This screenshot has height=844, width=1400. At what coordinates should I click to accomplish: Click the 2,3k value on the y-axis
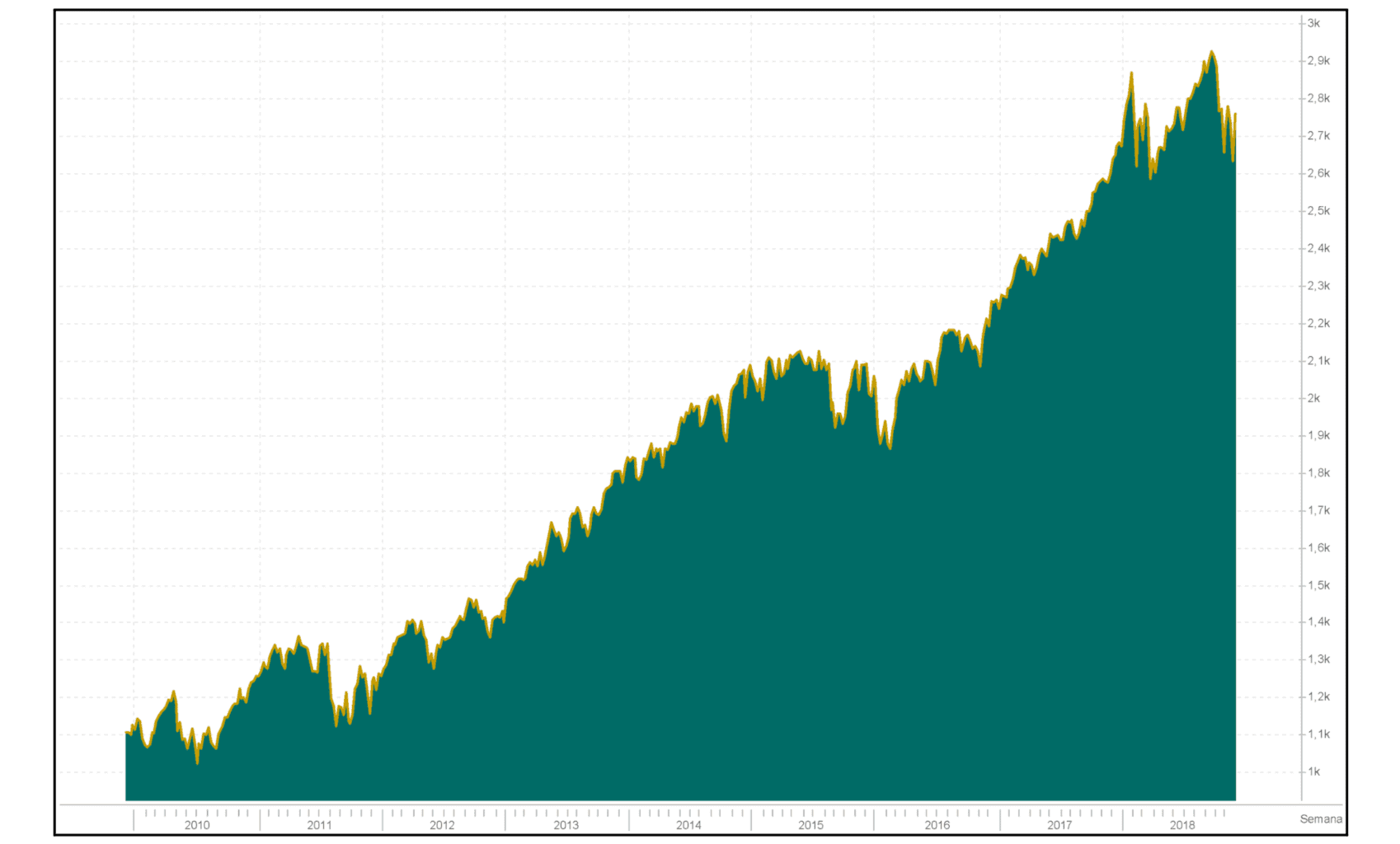click(x=1319, y=286)
